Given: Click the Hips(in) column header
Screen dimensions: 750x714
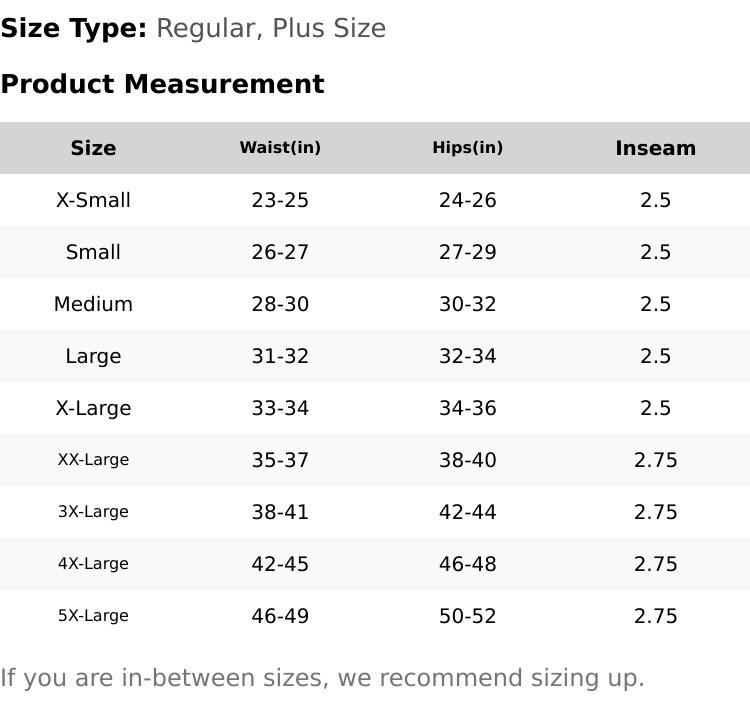Looking at the screenshot, I should click(467, 148).
